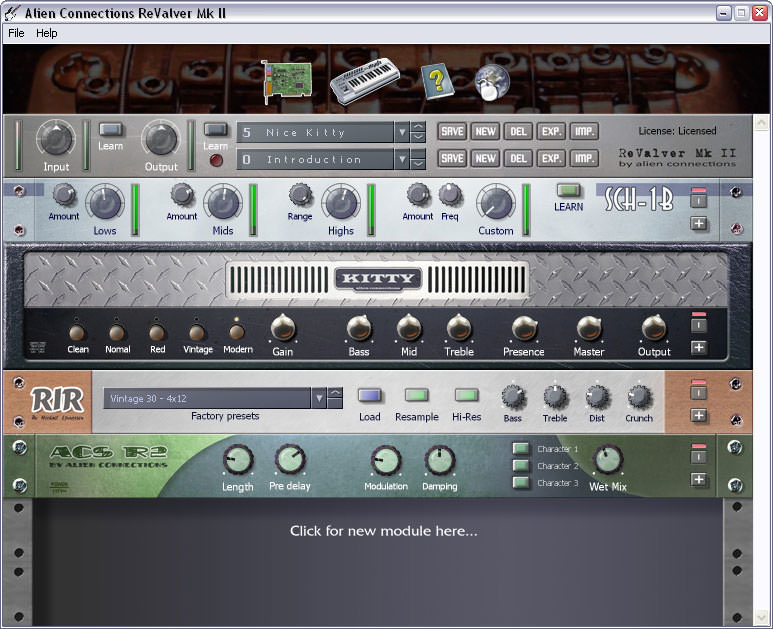Viewport: 773px width, 629px height.
Task: Click the globe and drum icon
Action: click(x=492, y=81)
